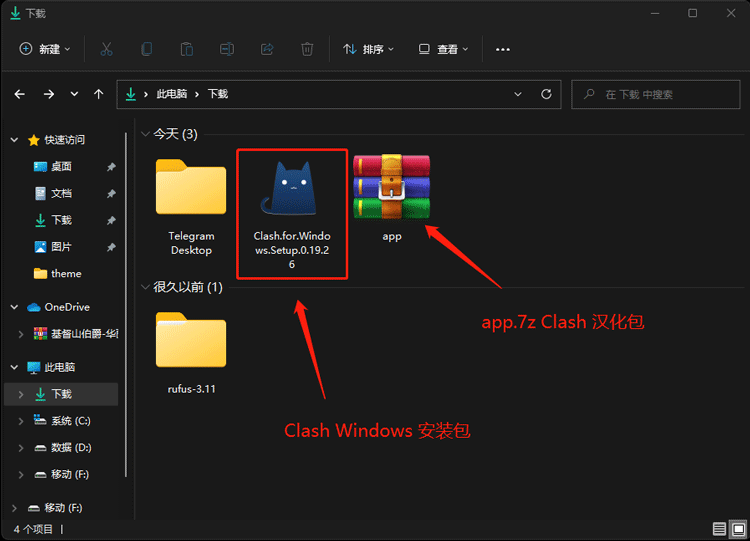Expand the OneDrive tree node
Screen dimensions: 750x541
tap(14, 307)
